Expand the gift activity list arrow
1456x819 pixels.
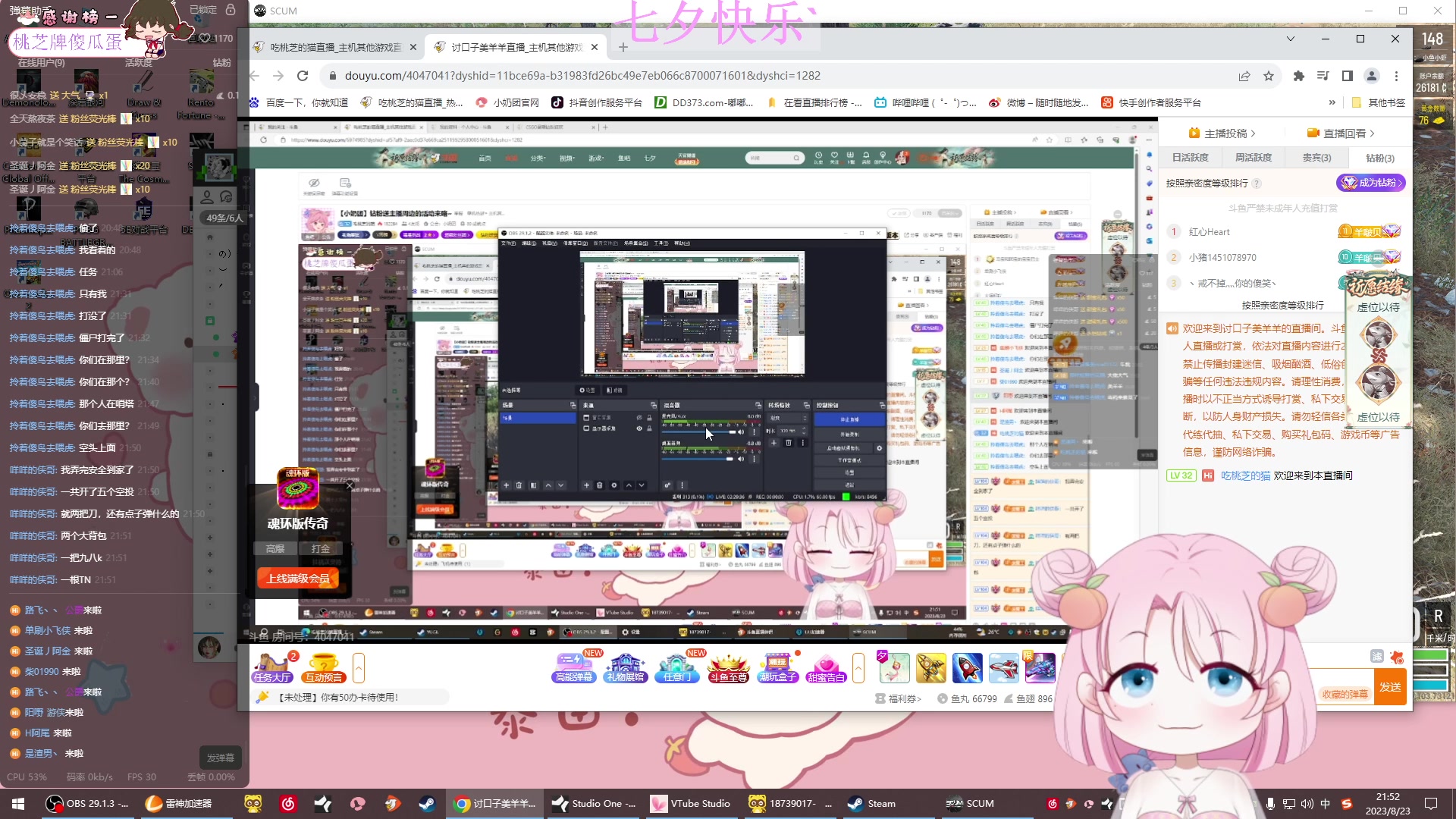click(x=858, y=668)
